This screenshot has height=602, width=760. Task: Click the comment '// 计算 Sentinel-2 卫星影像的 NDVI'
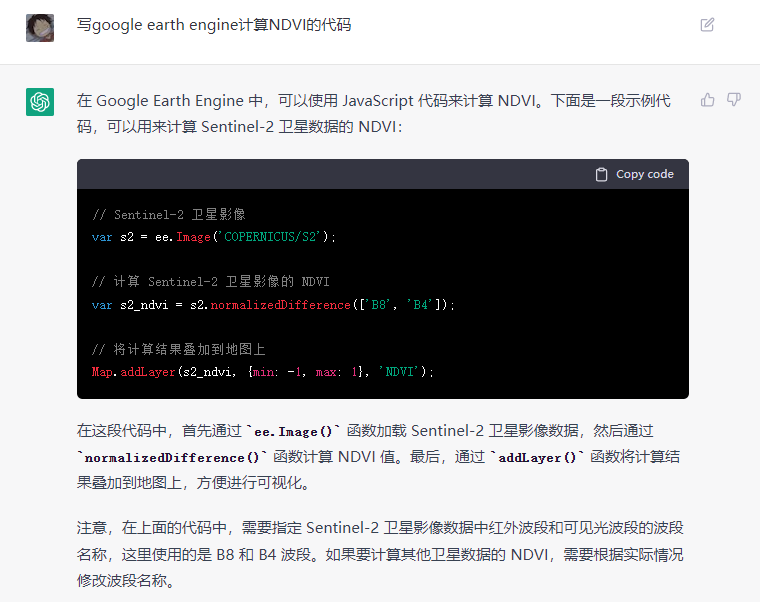tap(210, 282)
